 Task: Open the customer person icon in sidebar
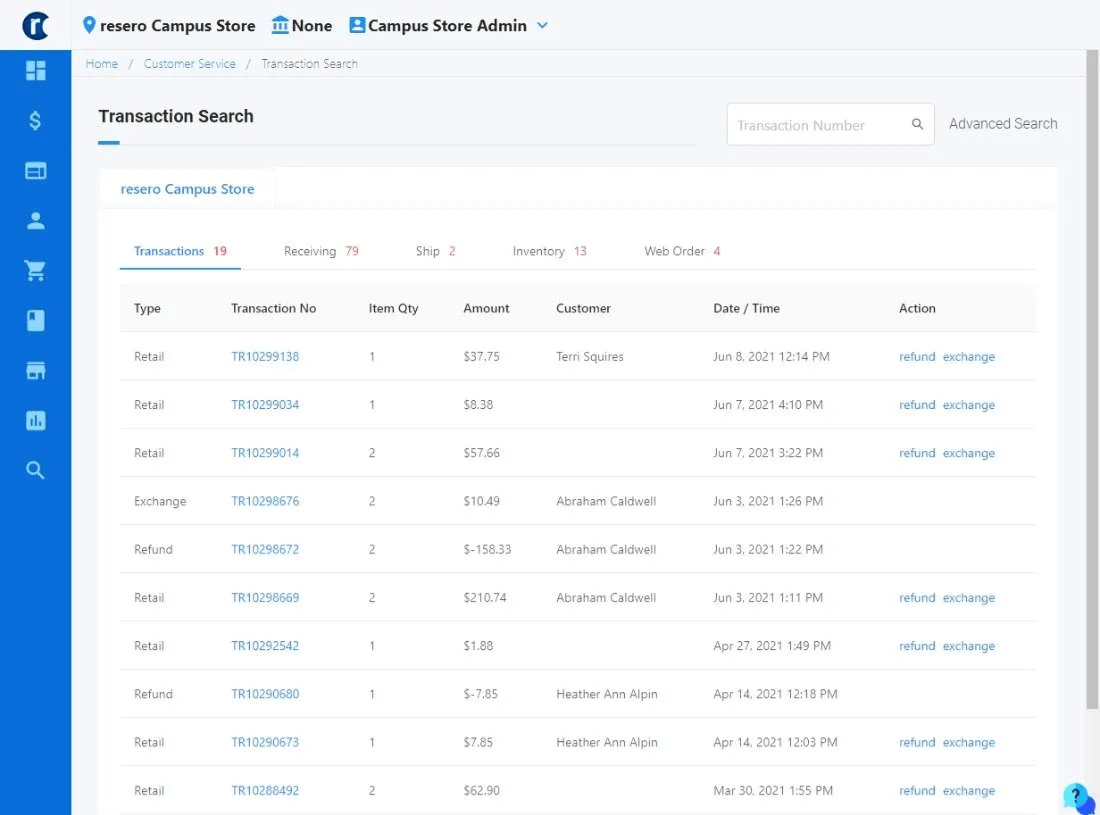click(x=35, y=221)
